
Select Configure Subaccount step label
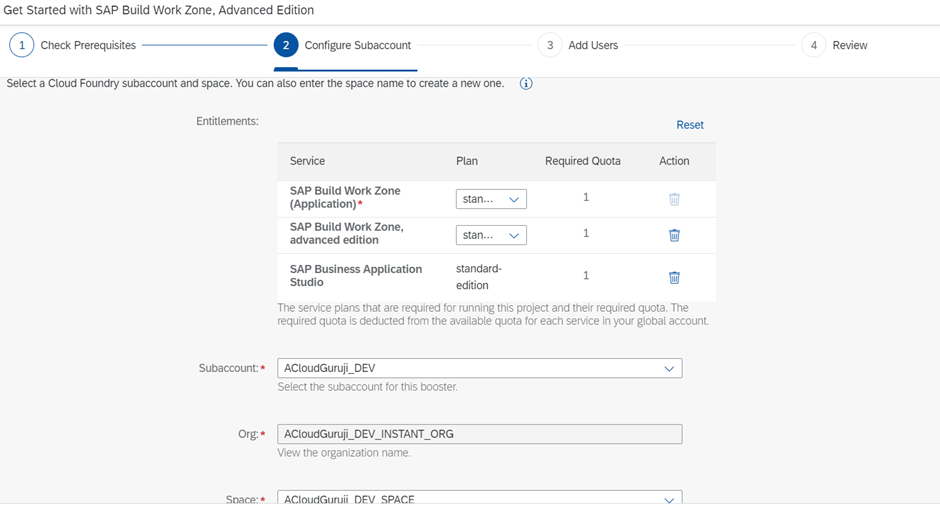357,46
